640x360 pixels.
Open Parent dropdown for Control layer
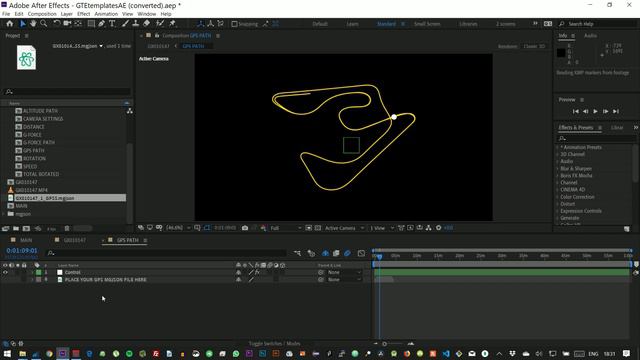pos(344,272)
